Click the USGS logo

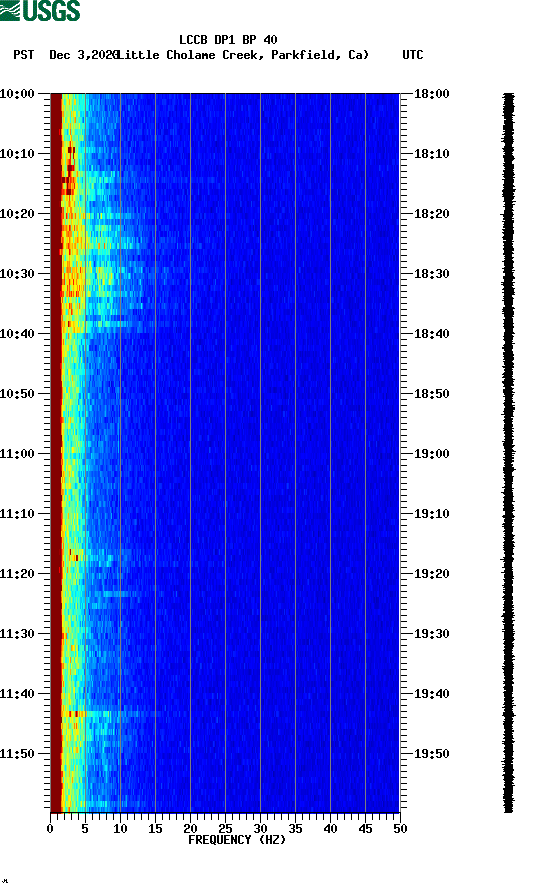[x=40, y=10]
